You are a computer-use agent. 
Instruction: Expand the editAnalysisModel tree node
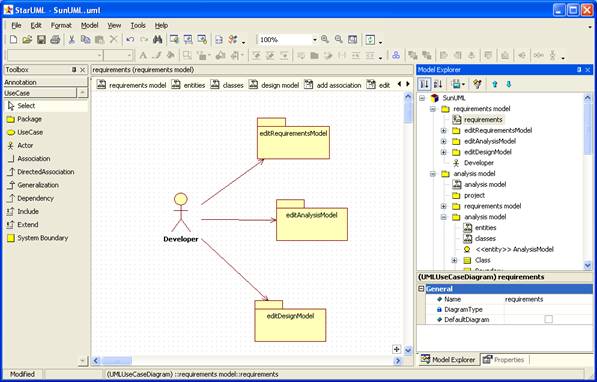[444, 141]
